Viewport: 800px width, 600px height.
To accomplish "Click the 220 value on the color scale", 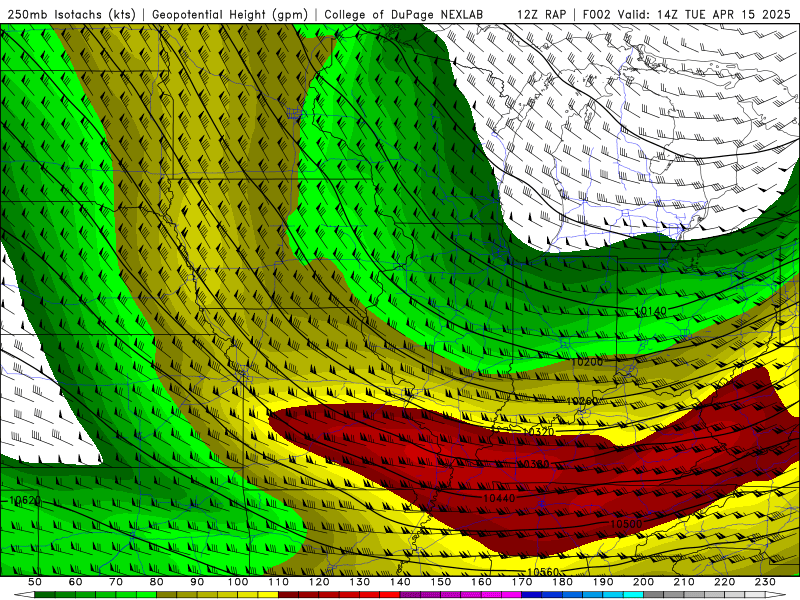I will click(724, 582).
